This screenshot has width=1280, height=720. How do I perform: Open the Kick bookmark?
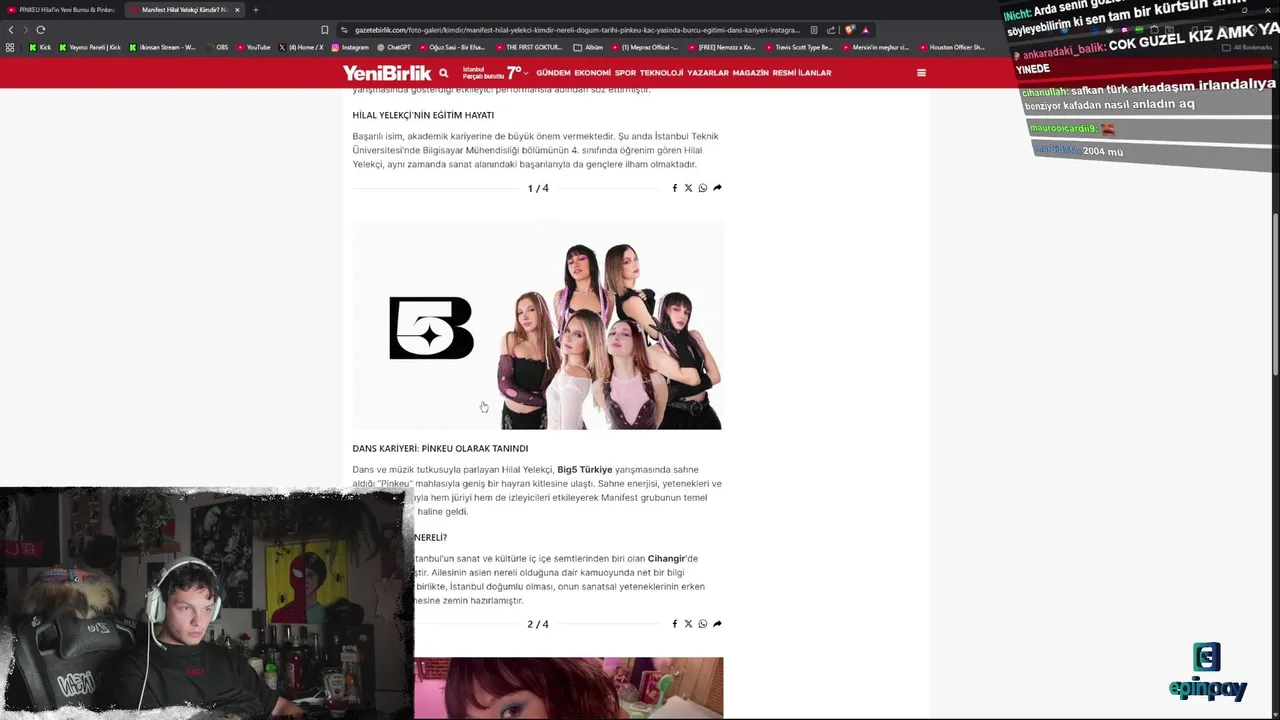pos(40,47)
